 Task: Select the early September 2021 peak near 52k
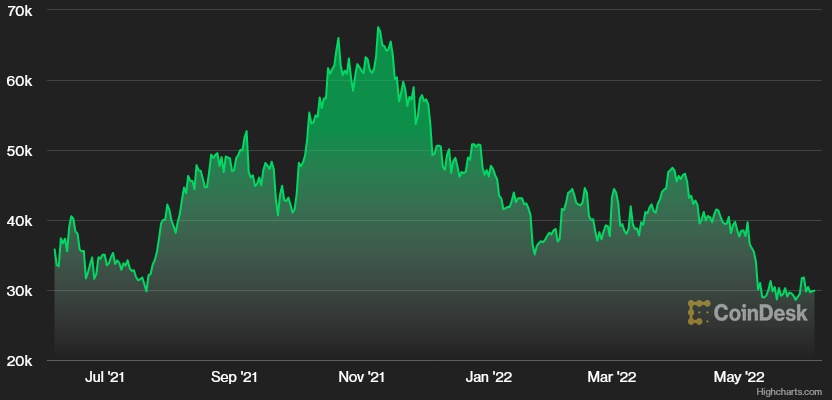click(246, 131)
